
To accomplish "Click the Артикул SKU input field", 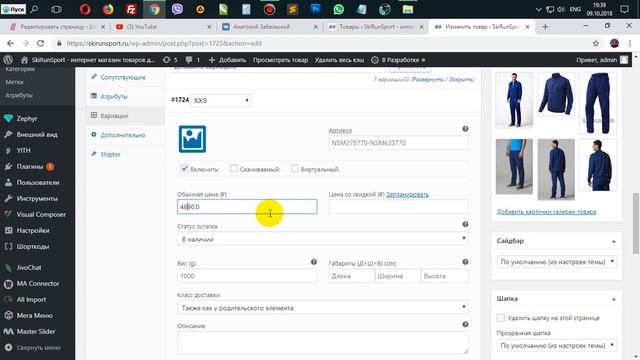I will [398, 142].
